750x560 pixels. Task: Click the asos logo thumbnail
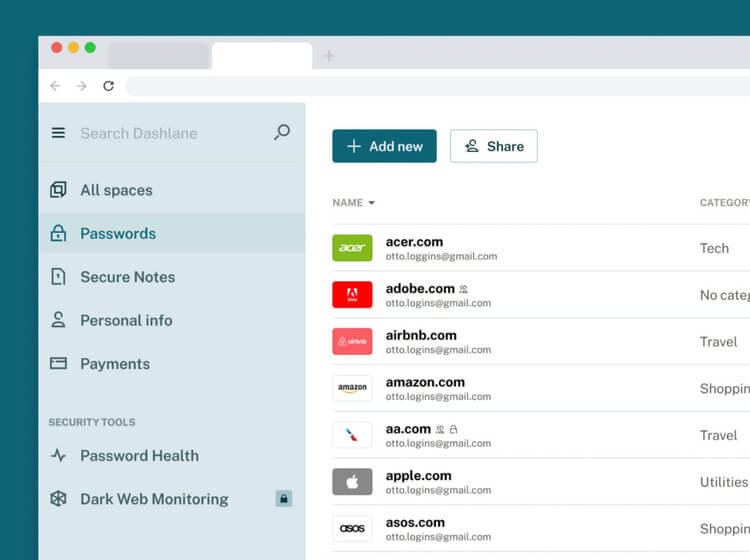point(353,528)
